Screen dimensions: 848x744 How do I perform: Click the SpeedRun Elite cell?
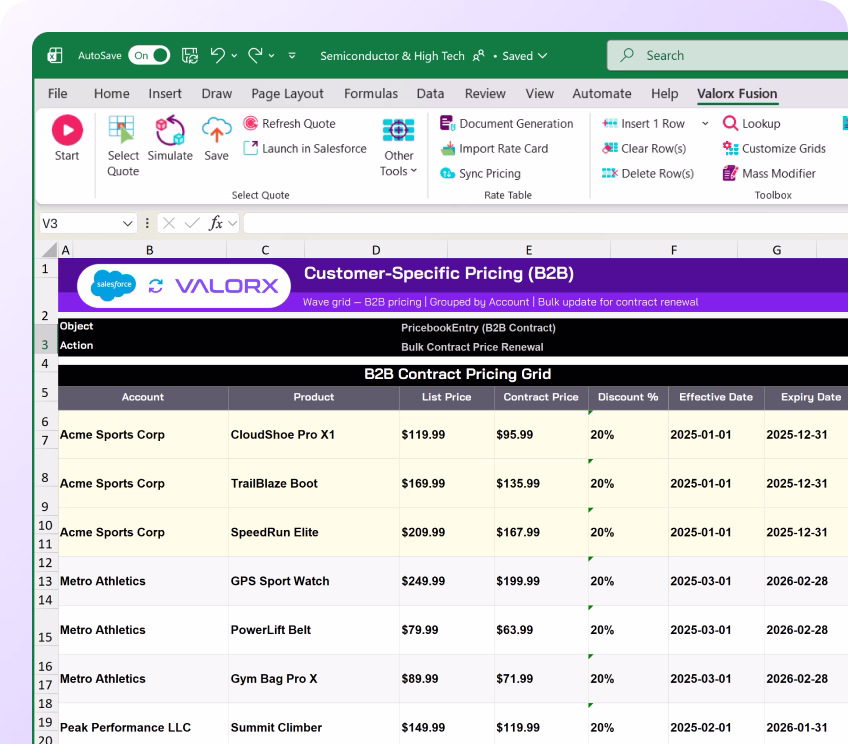[314, 533]
